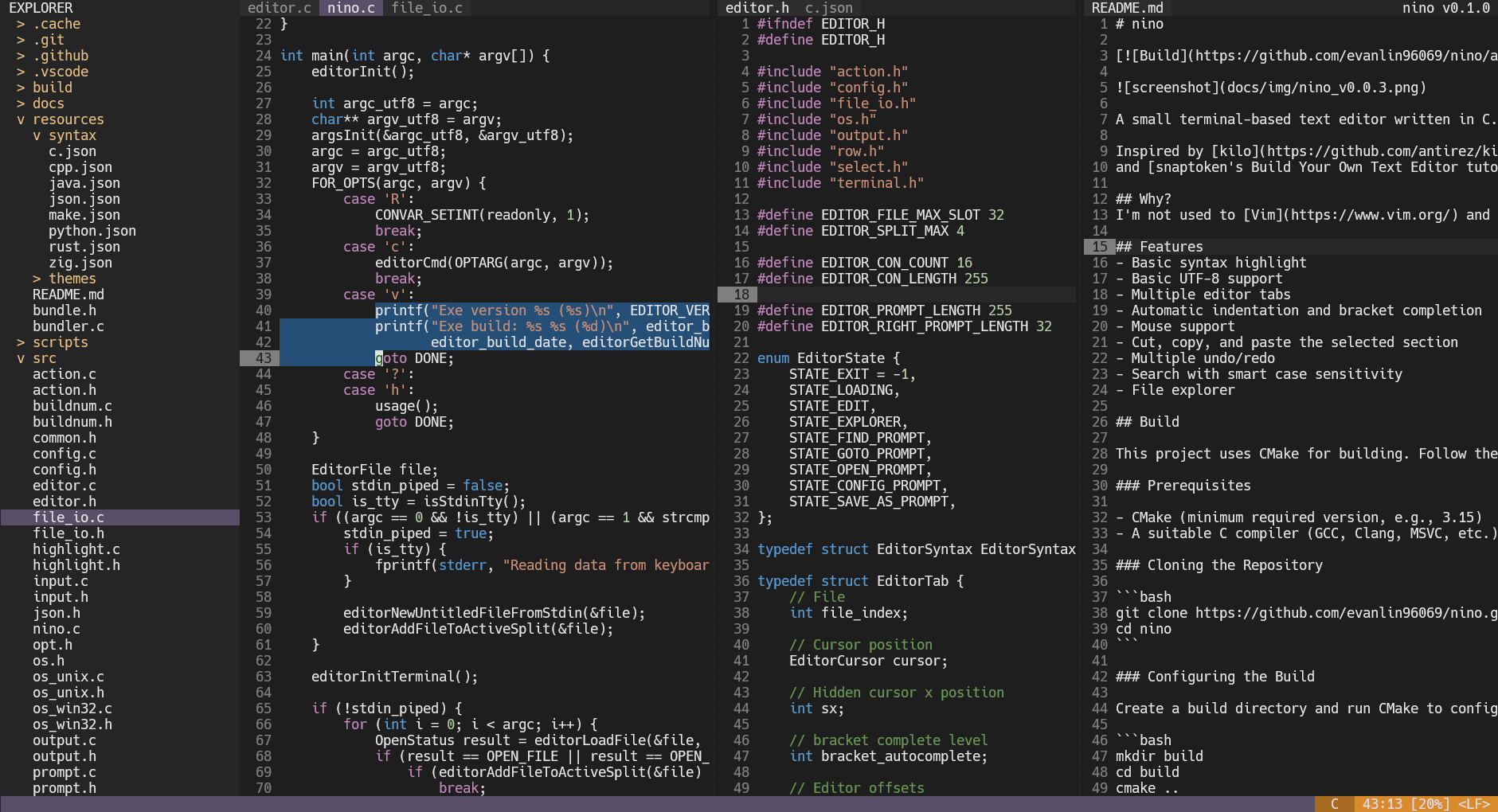
Task: Switch to the editor.c tab
Action: [x=280, y=8]
